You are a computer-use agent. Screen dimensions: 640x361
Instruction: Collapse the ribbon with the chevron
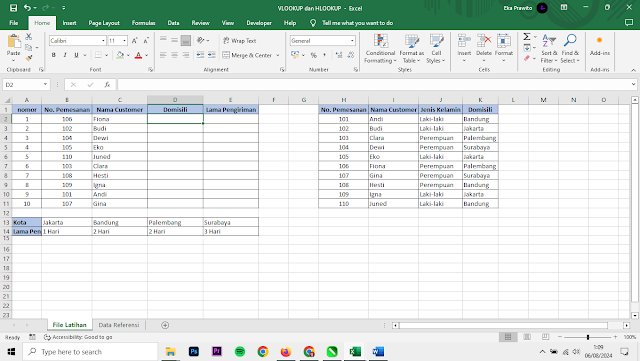633,70
